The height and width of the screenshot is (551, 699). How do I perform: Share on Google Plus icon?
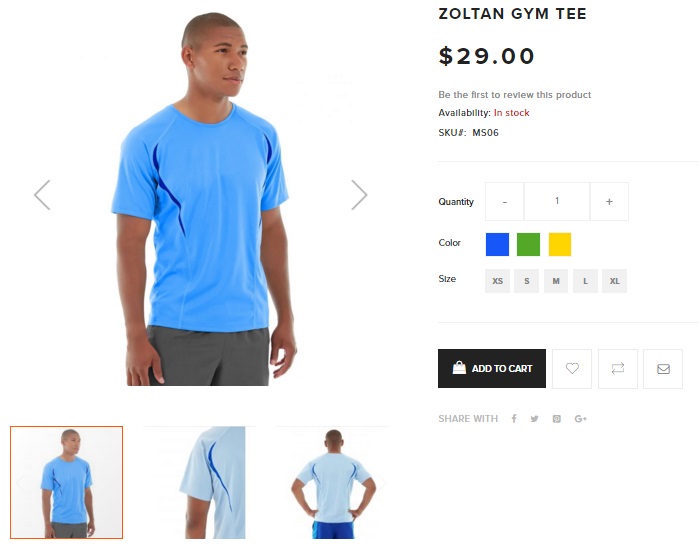pos(580,419)
